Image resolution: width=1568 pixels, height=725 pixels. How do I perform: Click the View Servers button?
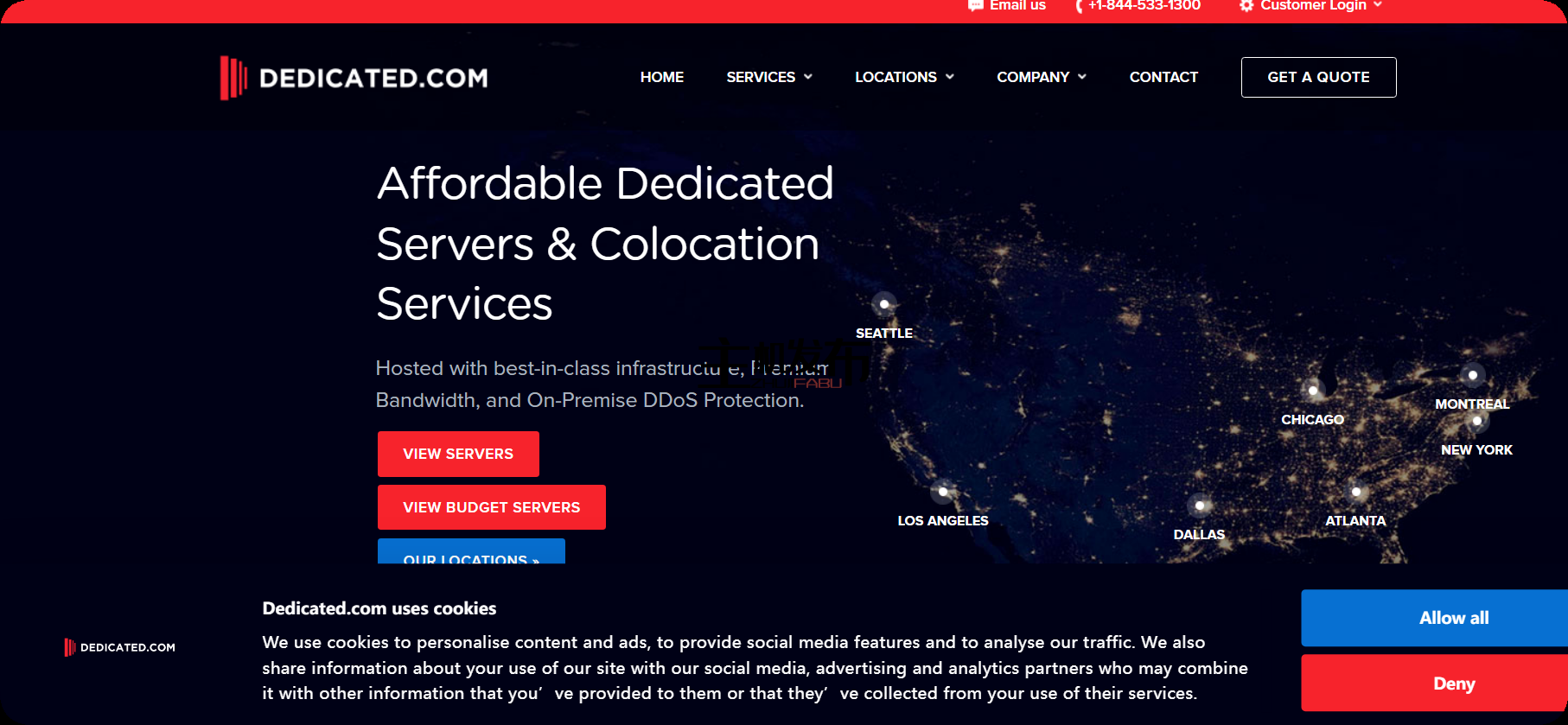[x=458, y=454]
